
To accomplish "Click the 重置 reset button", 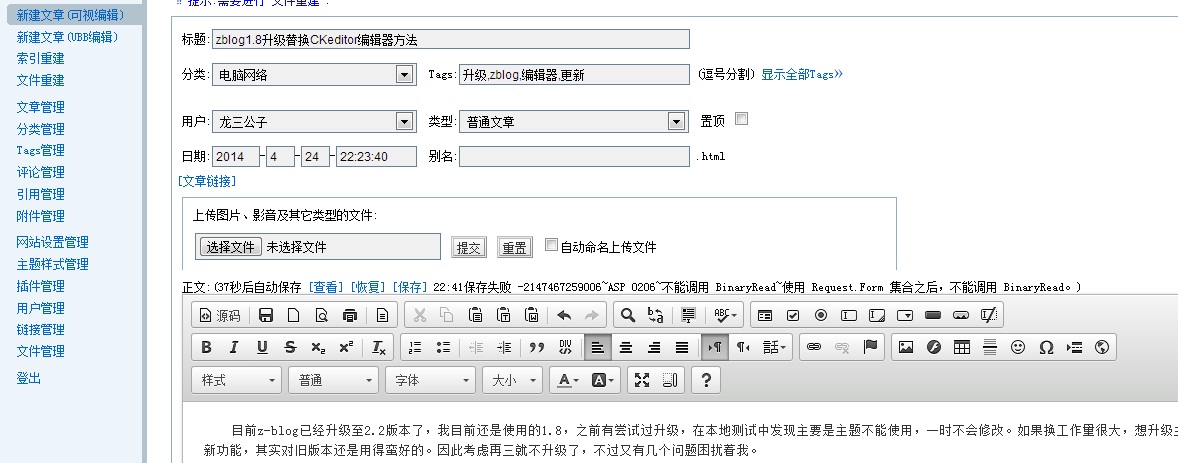I will [515, 247].
